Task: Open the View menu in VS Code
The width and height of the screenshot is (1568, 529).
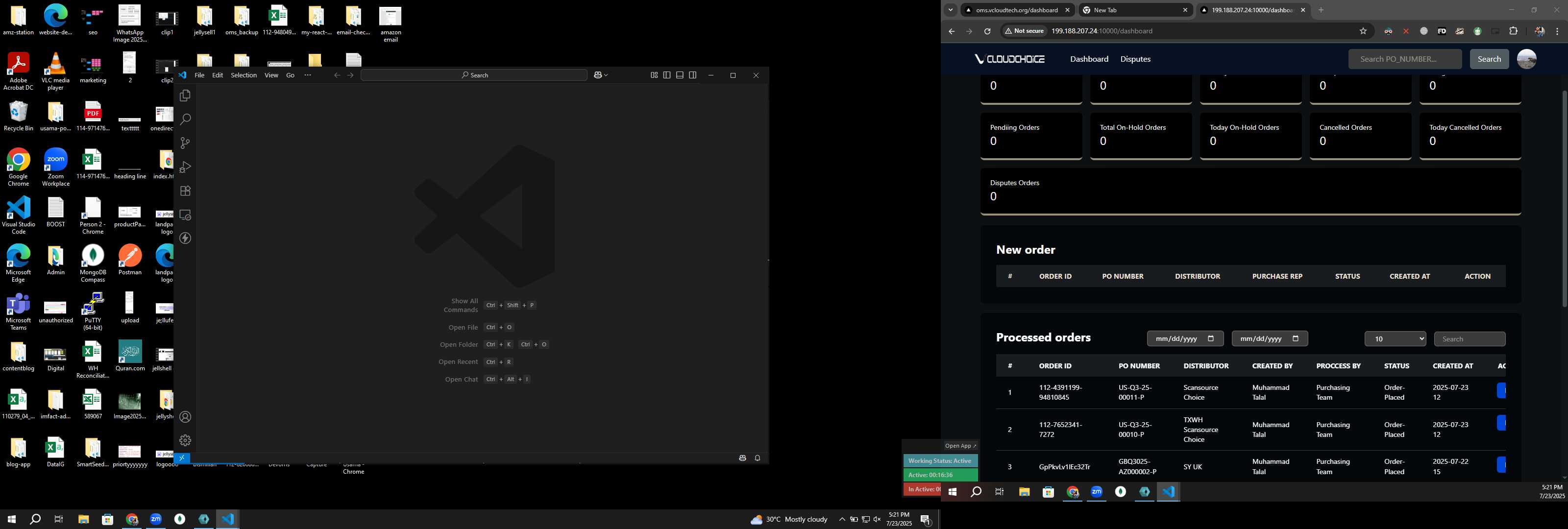Action: point(271,75)
